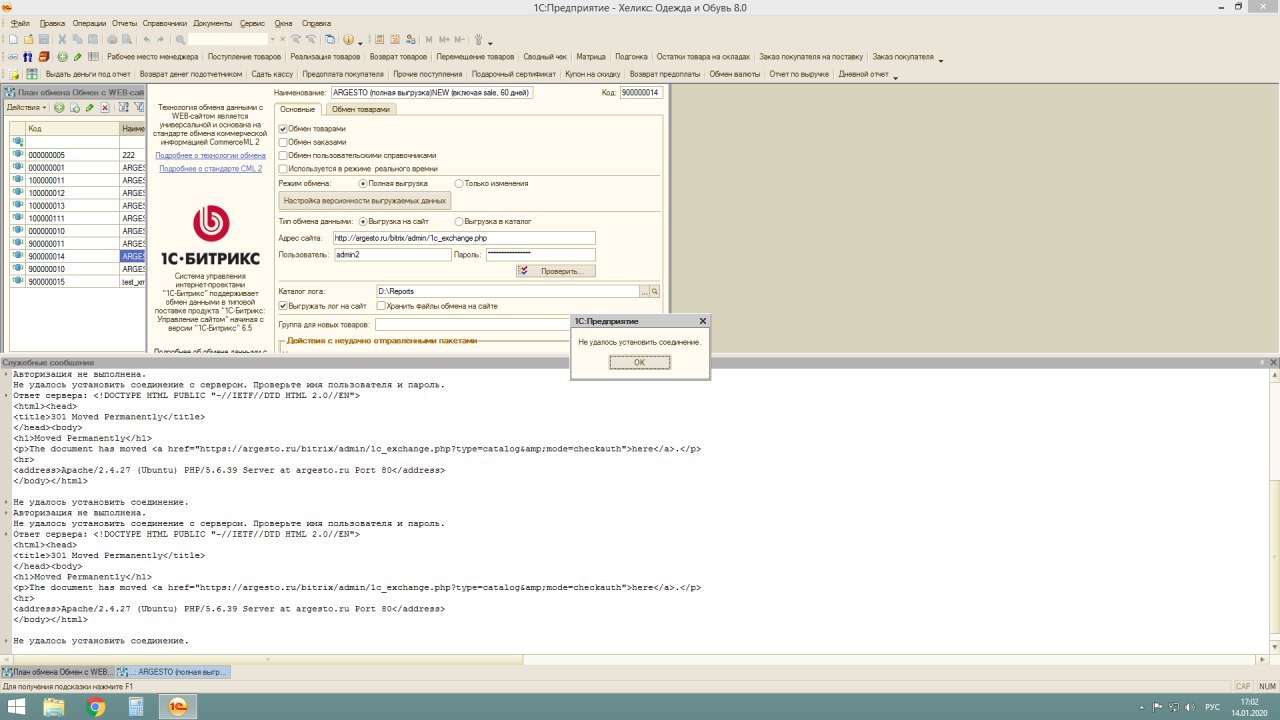This screenshot has height=720, width=1280.
Task: Click the edit pencil icon in exchange plan list
Action: click(89, 107)
